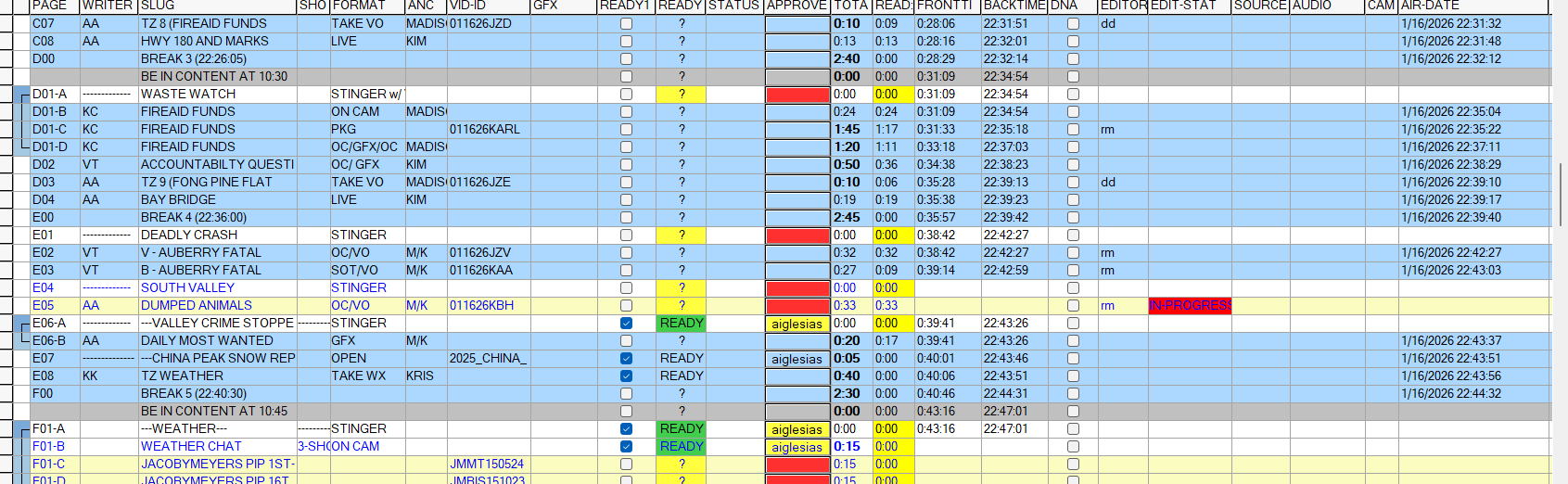Select the green READY status for E06-A
Image resolution: width=1568 pixels, height=484 pixels.
click(x=682, y=324)
